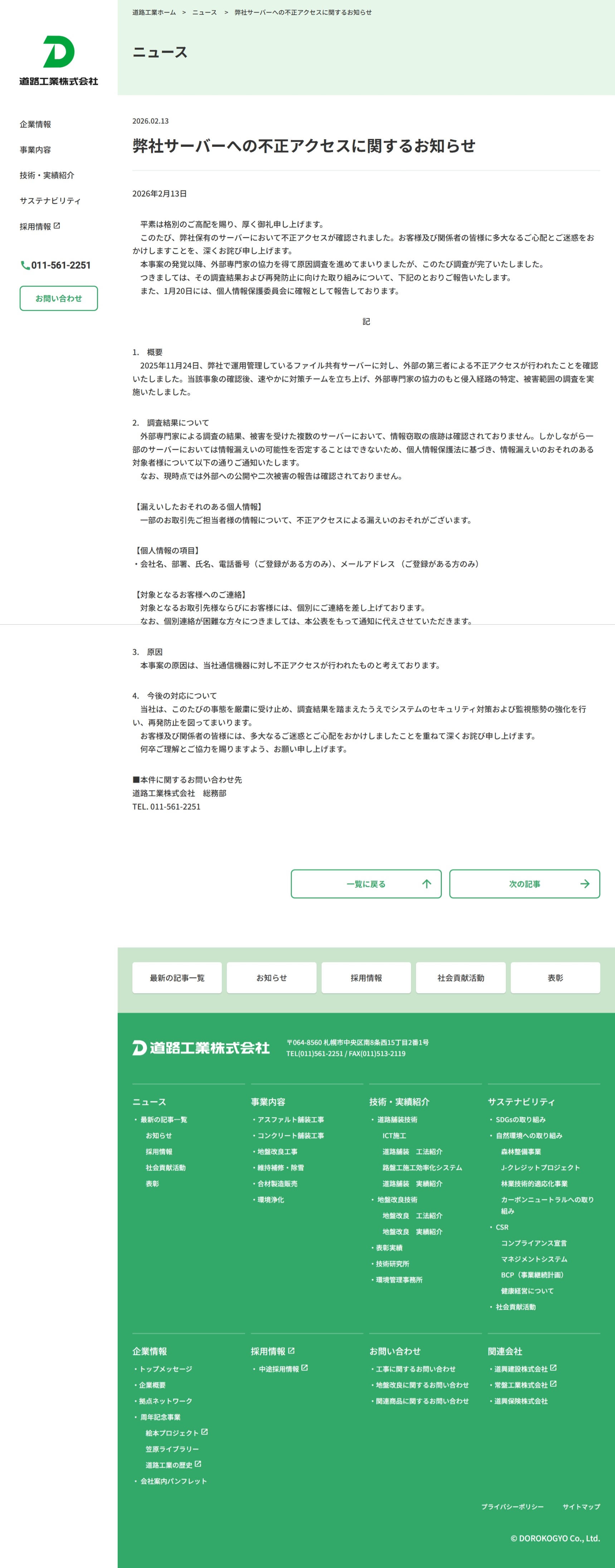Click external link icon beside 絵本プロジェクト
This screenshot has width=615, height=1568.
[x=204, y=1432]
